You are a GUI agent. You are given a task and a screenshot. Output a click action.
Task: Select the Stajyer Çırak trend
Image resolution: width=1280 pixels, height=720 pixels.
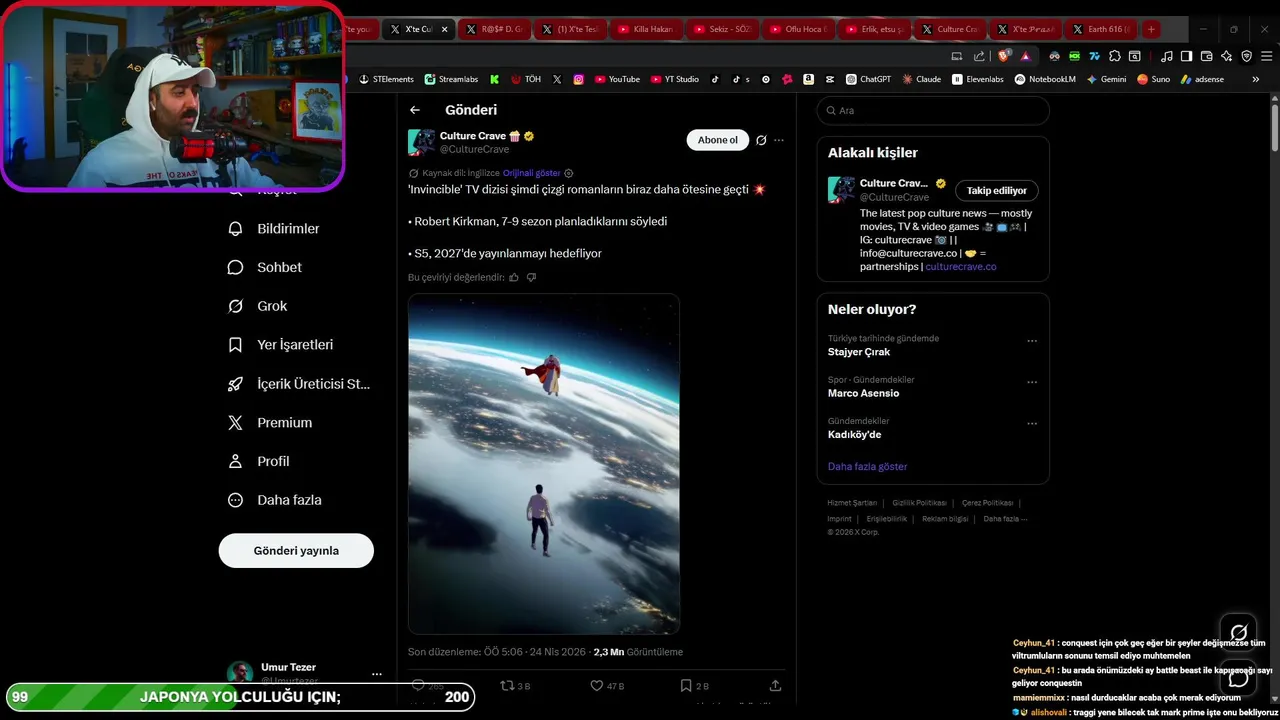[859, 352]
